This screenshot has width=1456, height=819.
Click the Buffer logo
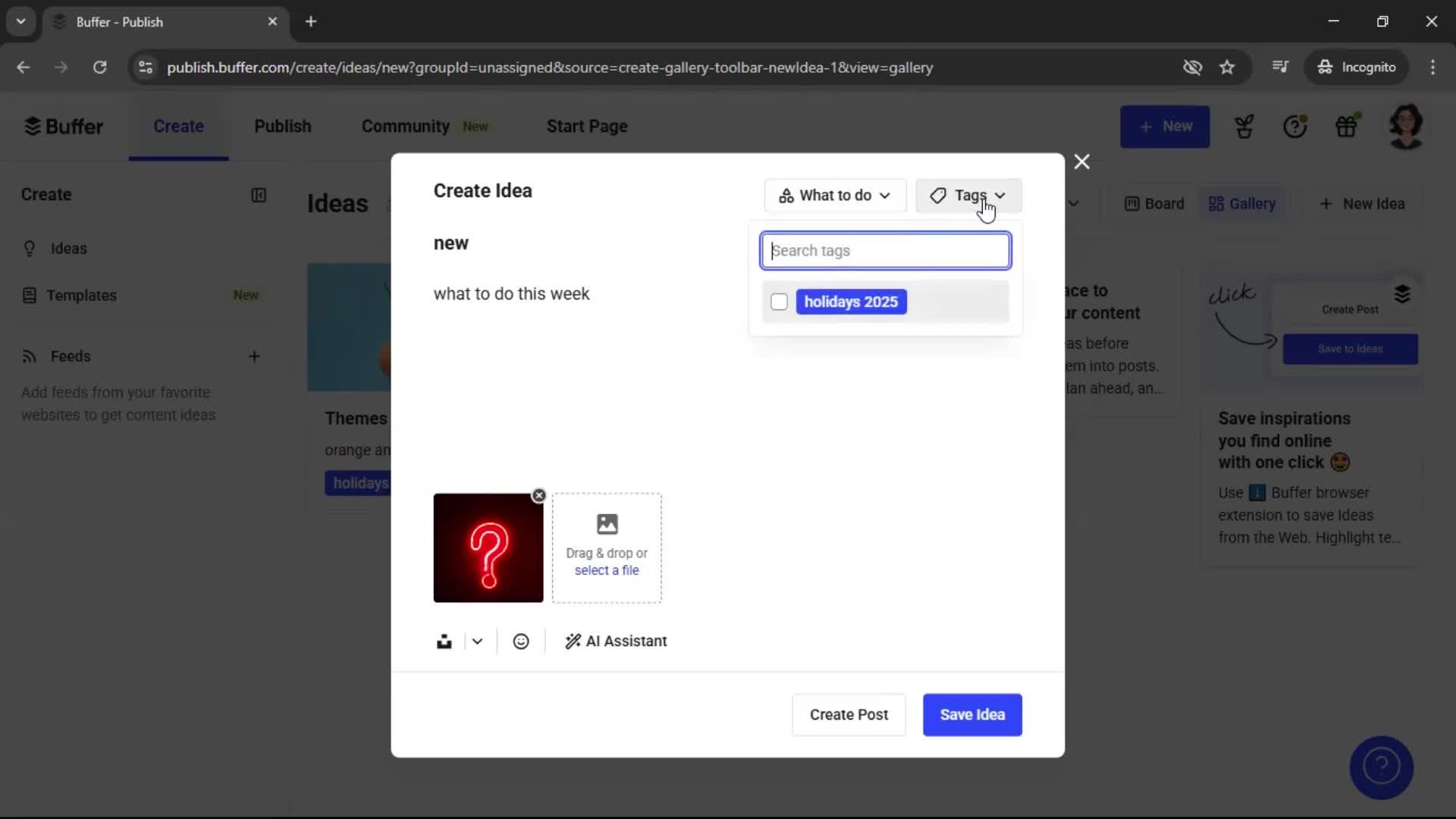(x=64, y=126)
